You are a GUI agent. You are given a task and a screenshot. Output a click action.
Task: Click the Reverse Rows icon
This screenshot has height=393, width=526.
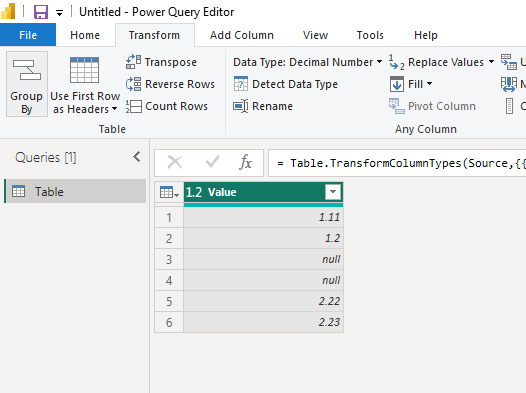point(133,84)
